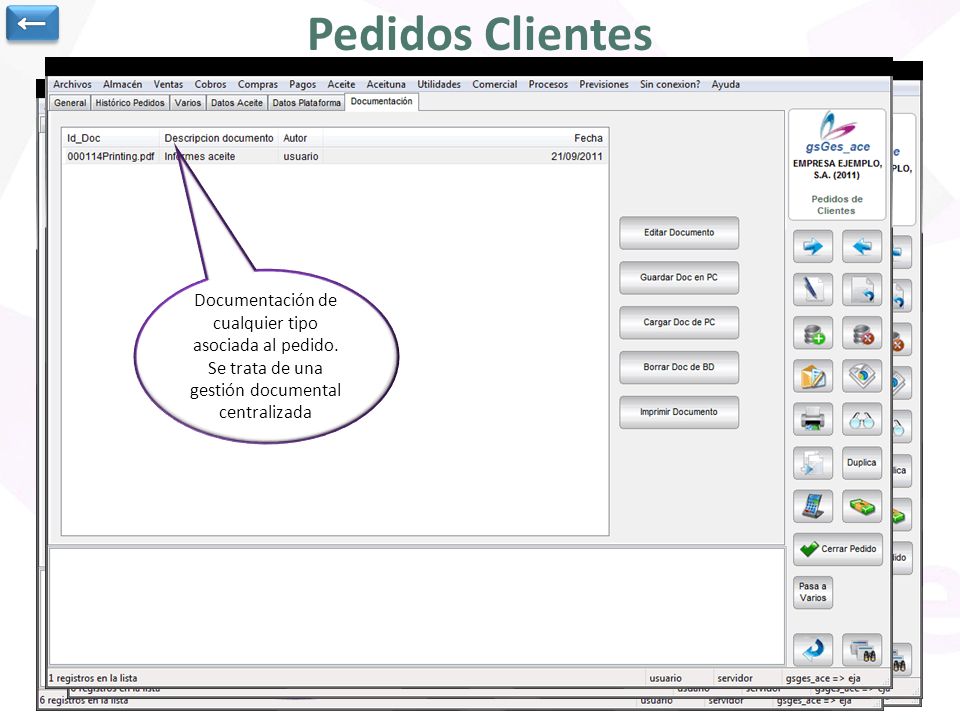Image resolution: width=960 pixels, height=720 pixels.
Task: Select the Documentación tab
Action: (x=381, y=102)
